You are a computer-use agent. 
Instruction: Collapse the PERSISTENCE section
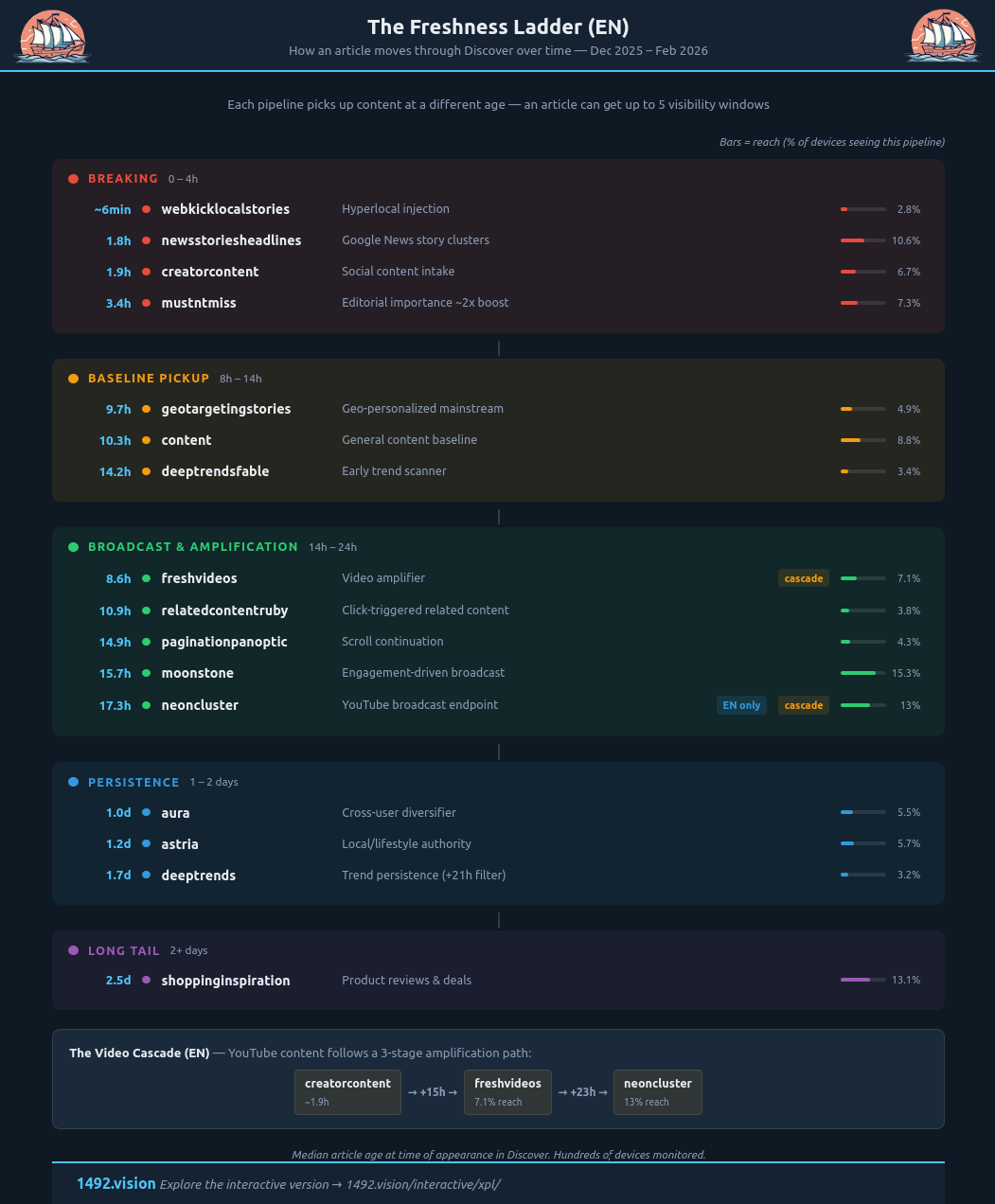(x=133, y=782)
